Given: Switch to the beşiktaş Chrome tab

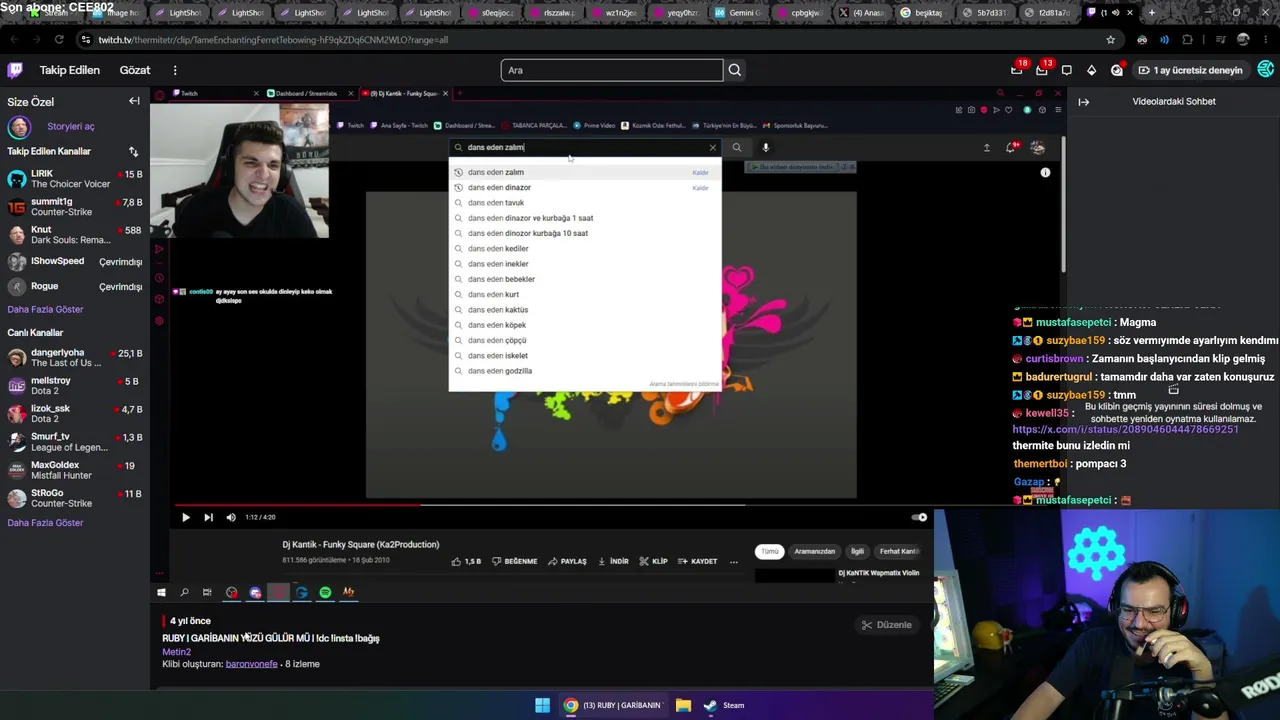Looking at the screenshot, I should [924, 13].
